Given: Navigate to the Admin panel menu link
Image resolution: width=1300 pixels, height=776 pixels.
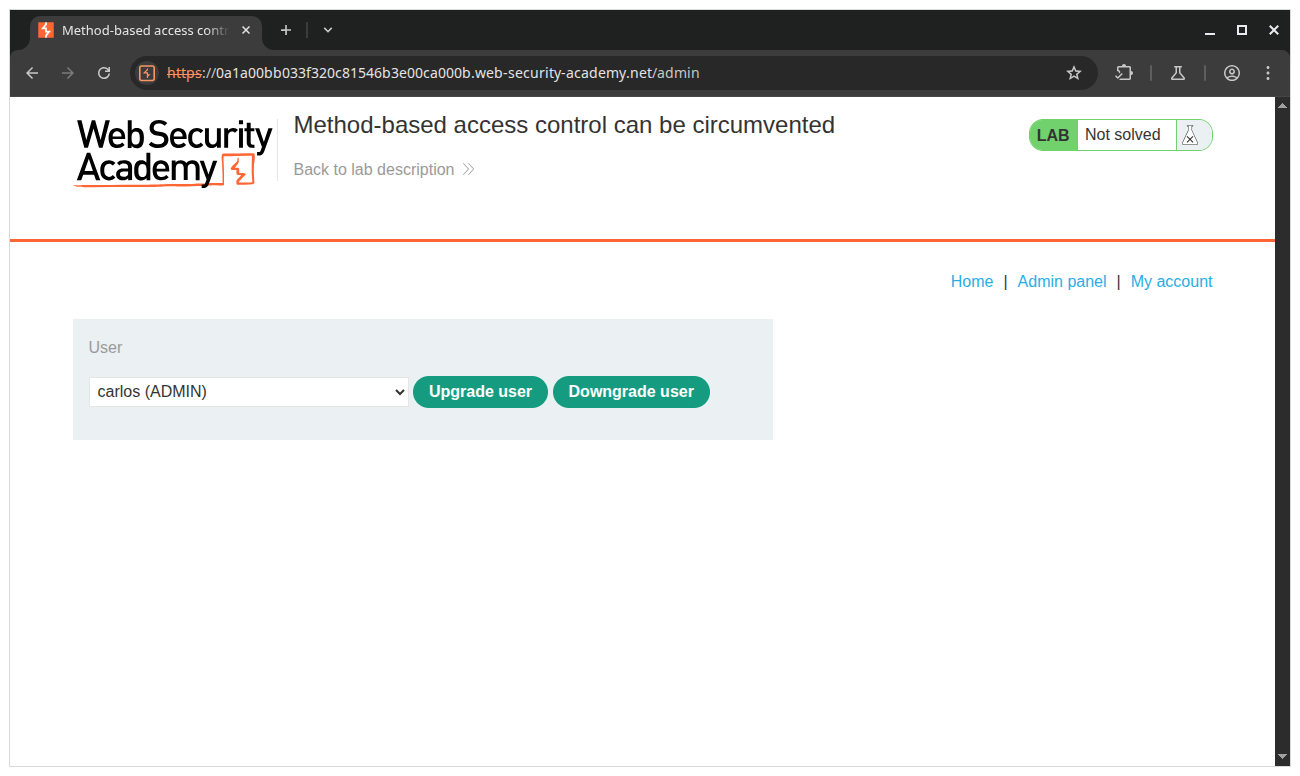Looking at the screenshot, I should [x=1061, y=281].
